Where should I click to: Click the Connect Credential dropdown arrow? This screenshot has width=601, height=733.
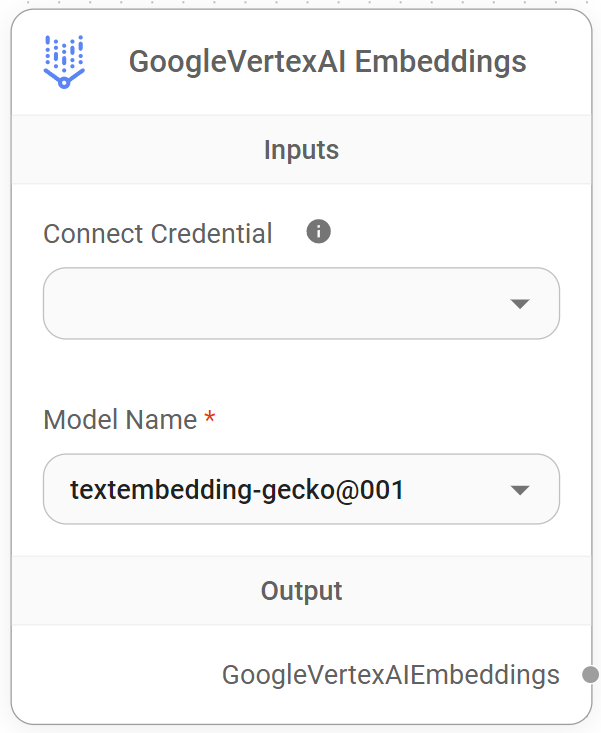519,304
